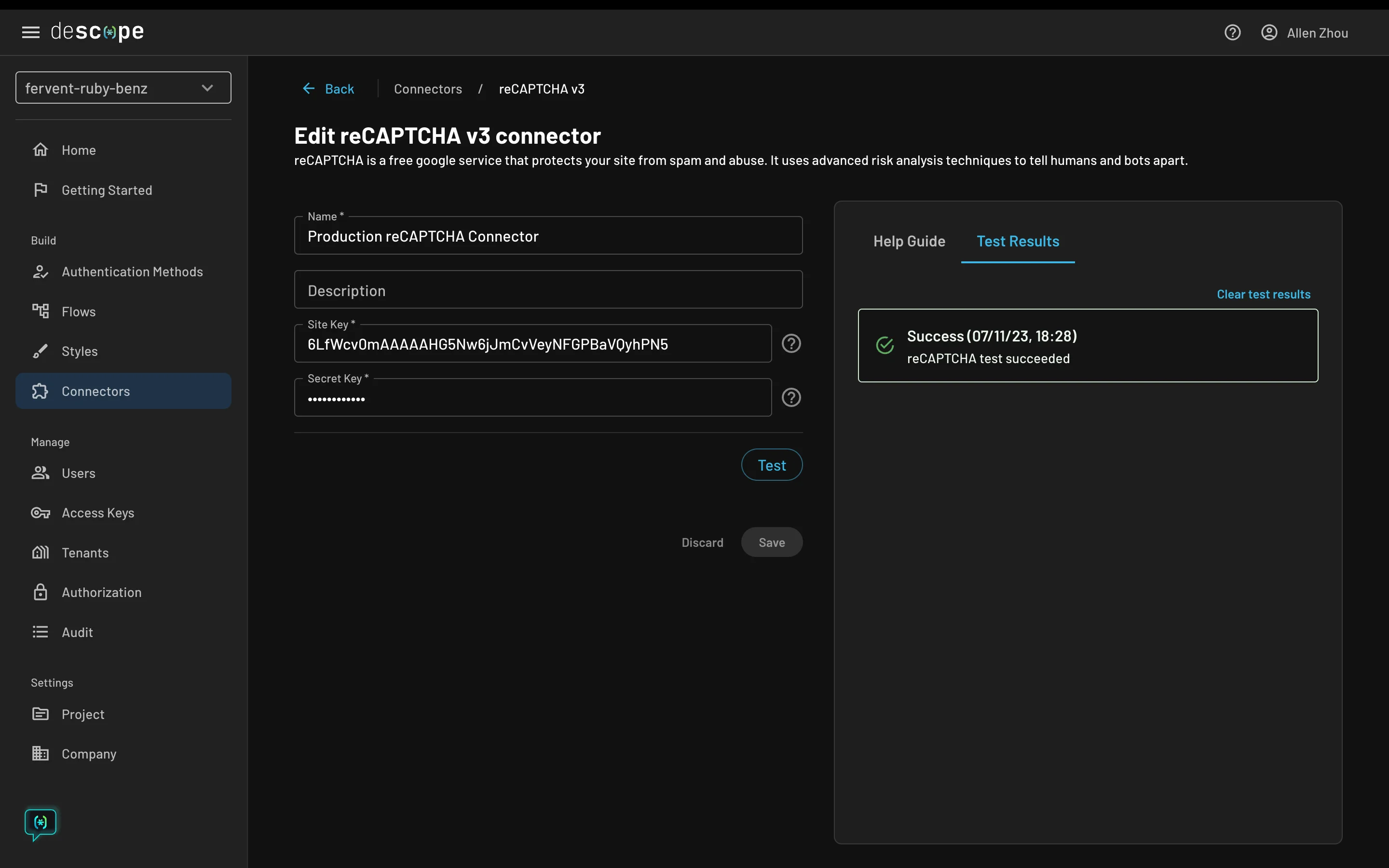Open the user account icon next to Allen Zhou
The width and height of the screenshot is (1389, 868).
1269,33
